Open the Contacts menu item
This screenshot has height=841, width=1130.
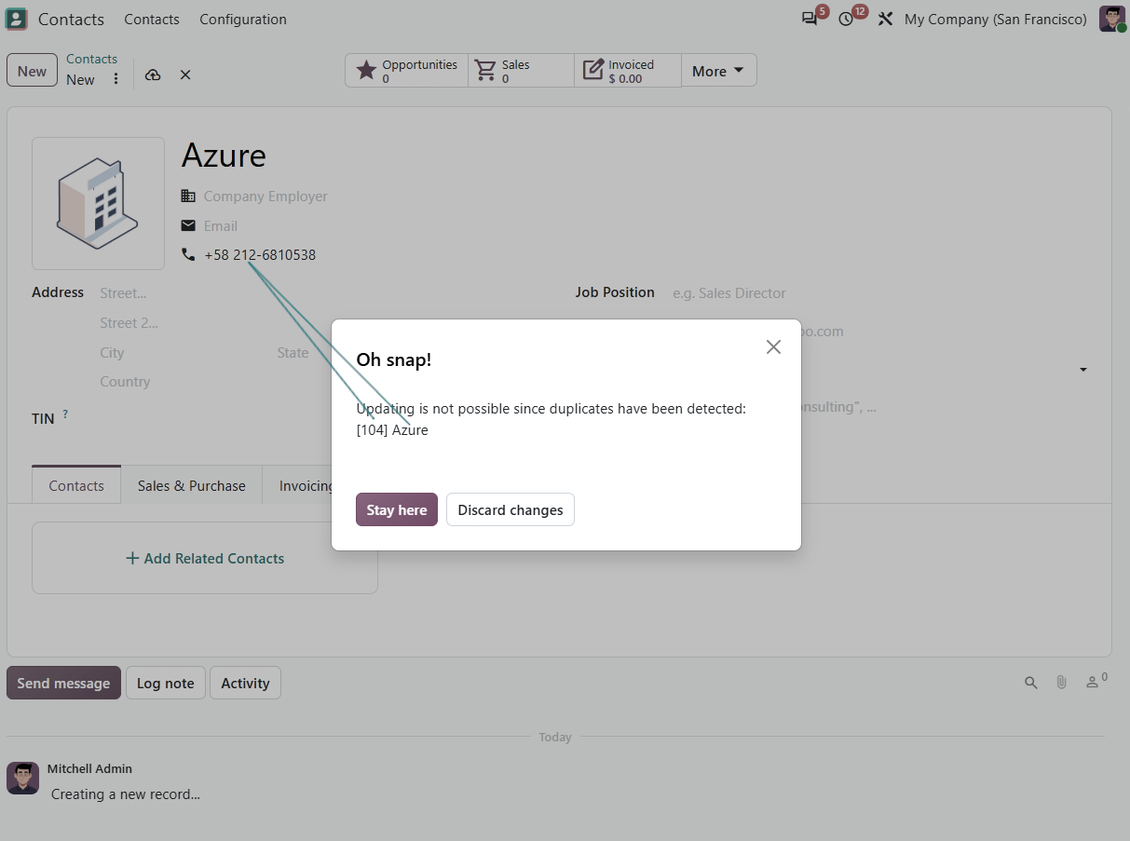151,19
